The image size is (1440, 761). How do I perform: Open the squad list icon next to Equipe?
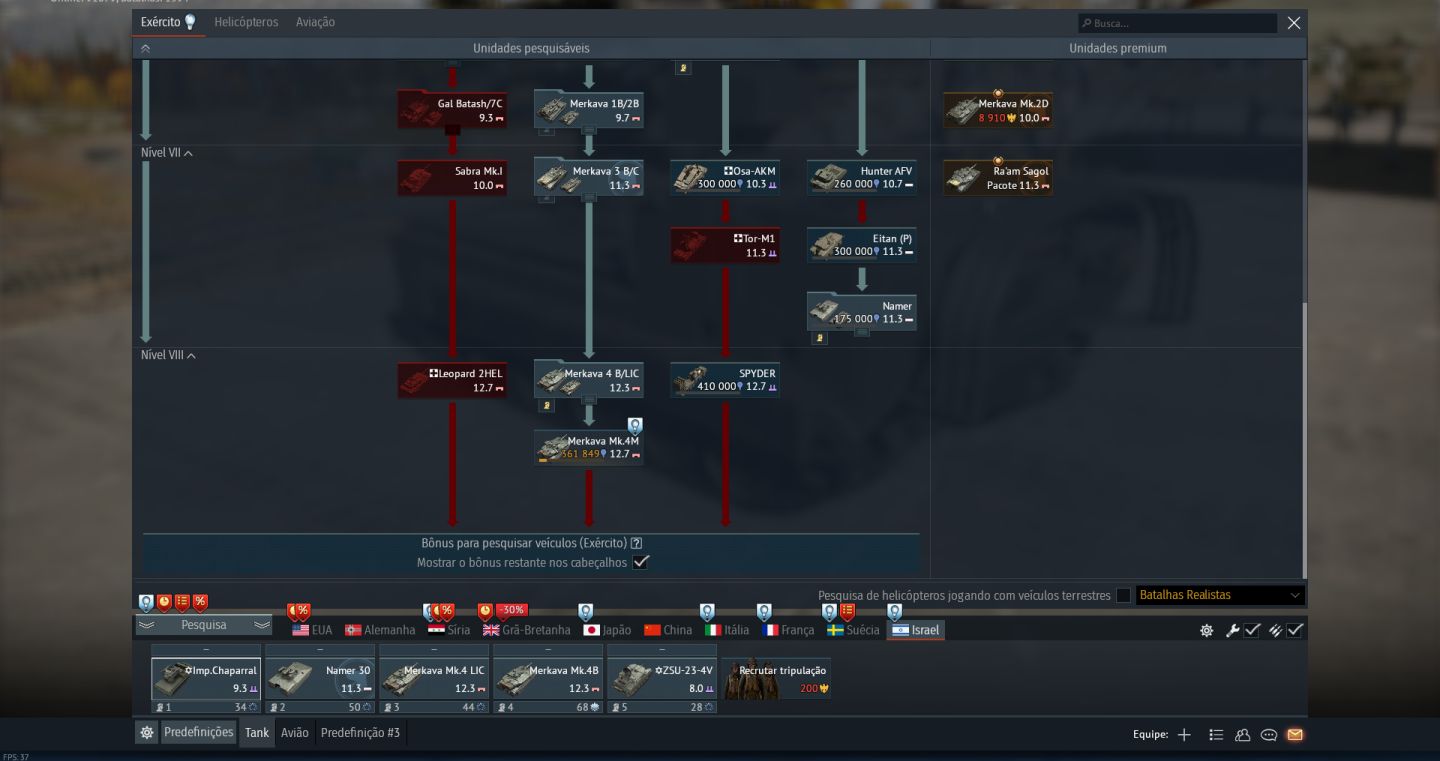pyautogui.click(x=1216, y=735)
